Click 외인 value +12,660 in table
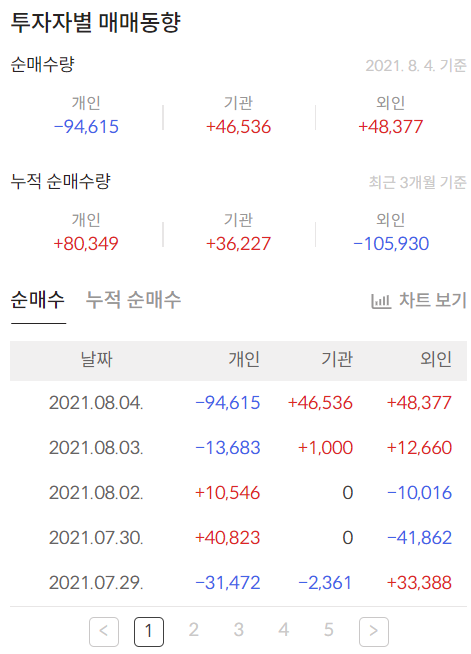 pyautogui.click(x=419, y=448)
